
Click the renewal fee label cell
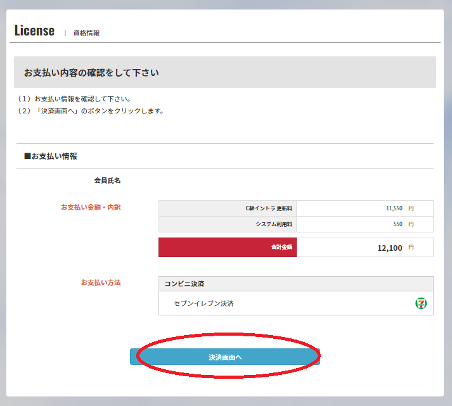pyautogui.click(x=228, y=208)
